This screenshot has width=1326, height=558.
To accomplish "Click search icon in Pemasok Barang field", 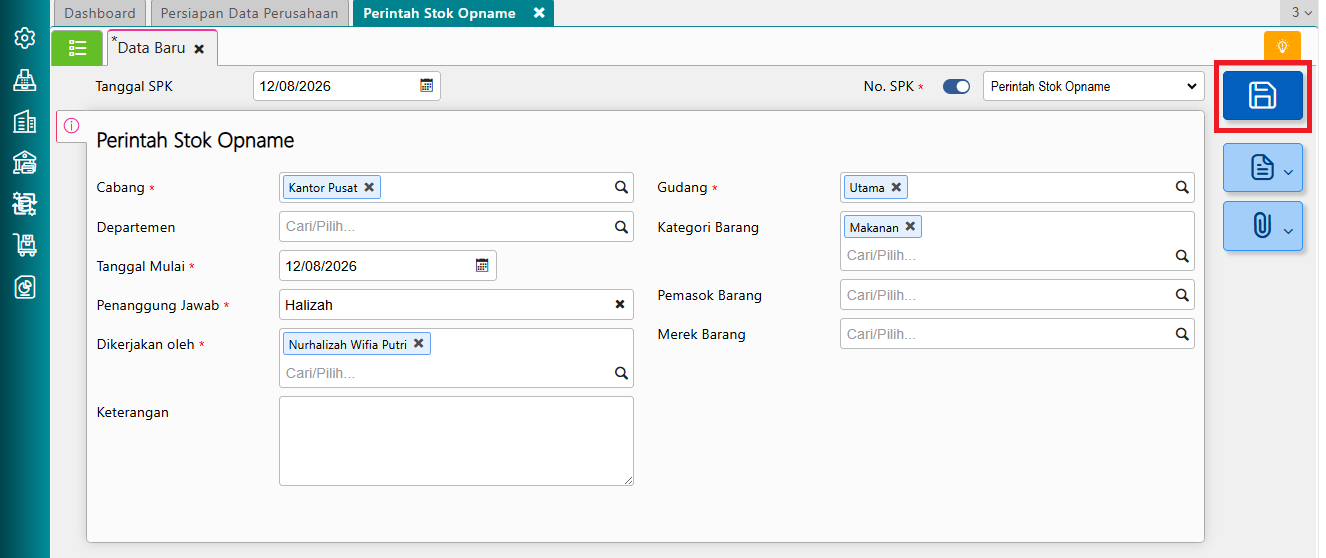I will (x=1182, y=295).
